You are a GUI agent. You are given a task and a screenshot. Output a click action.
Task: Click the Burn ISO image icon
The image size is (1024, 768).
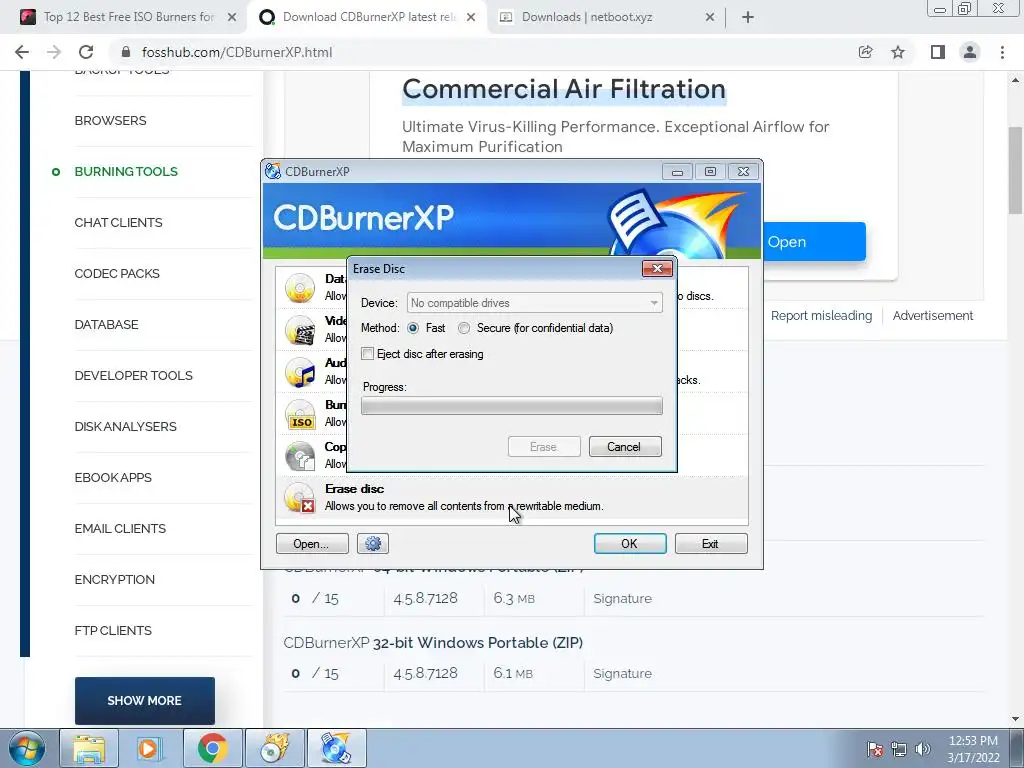300,414
